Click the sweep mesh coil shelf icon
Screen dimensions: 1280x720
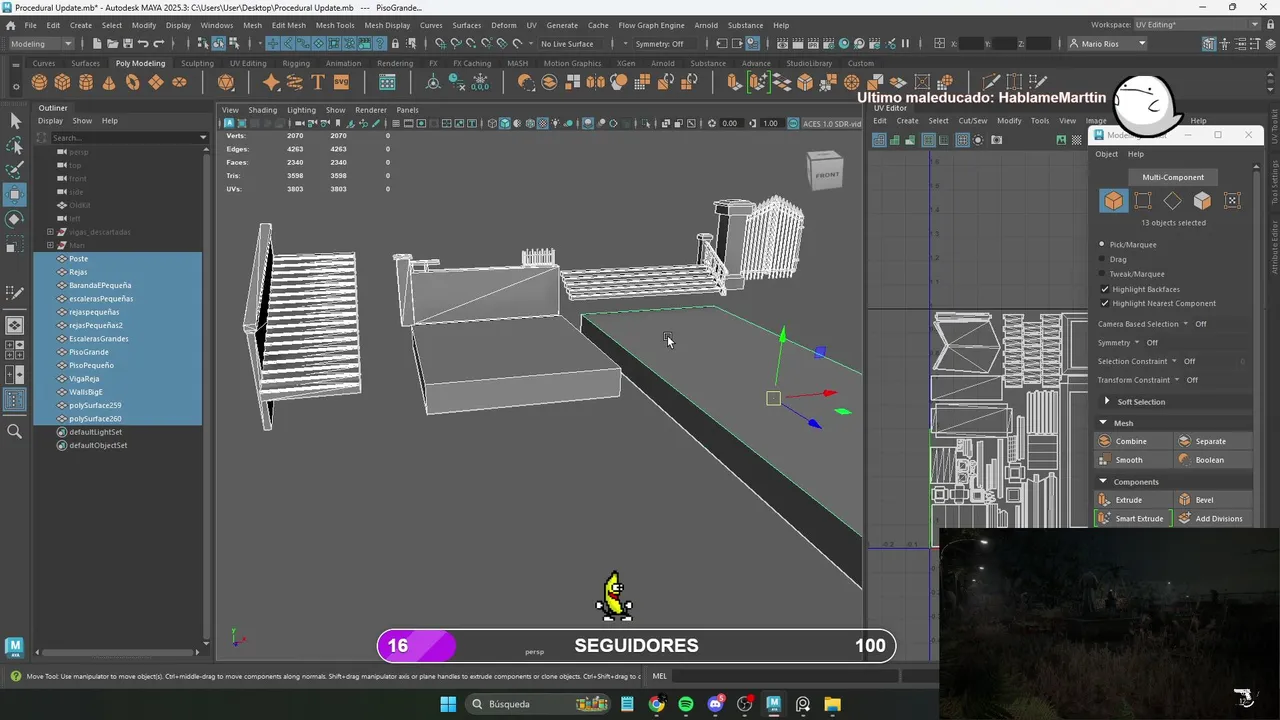(x=295, y=82)
